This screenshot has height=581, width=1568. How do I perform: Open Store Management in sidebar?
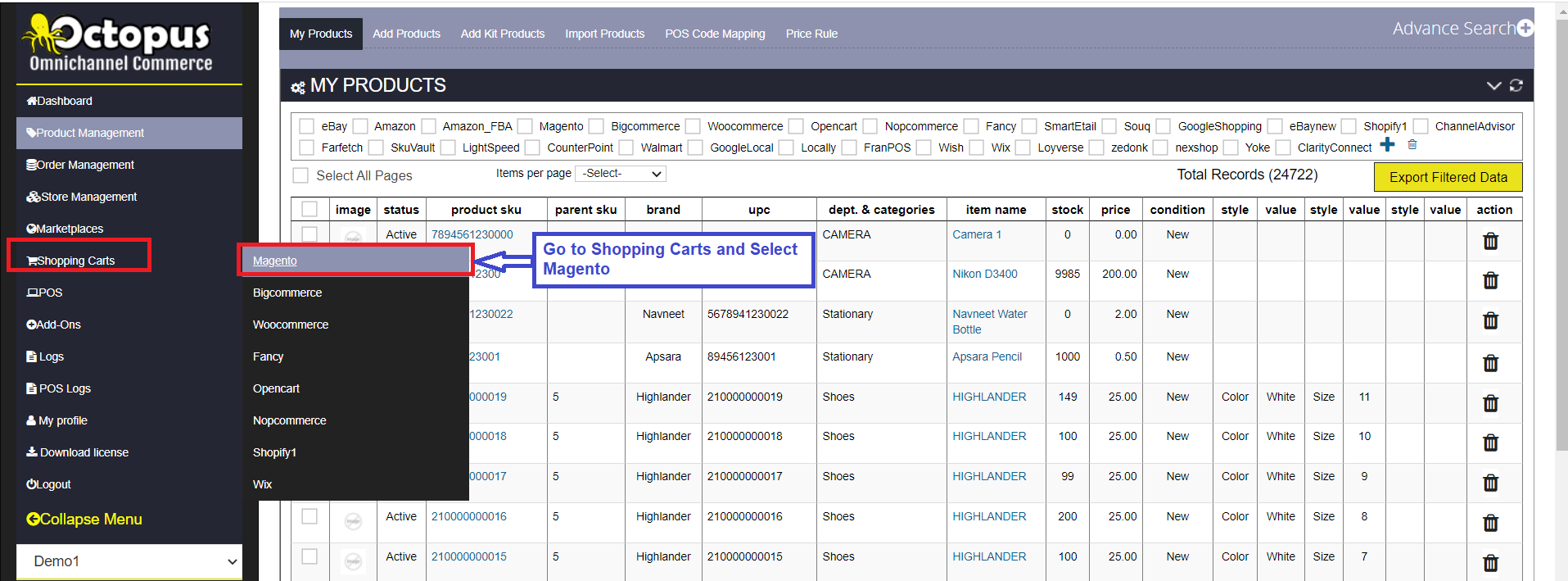129,197
